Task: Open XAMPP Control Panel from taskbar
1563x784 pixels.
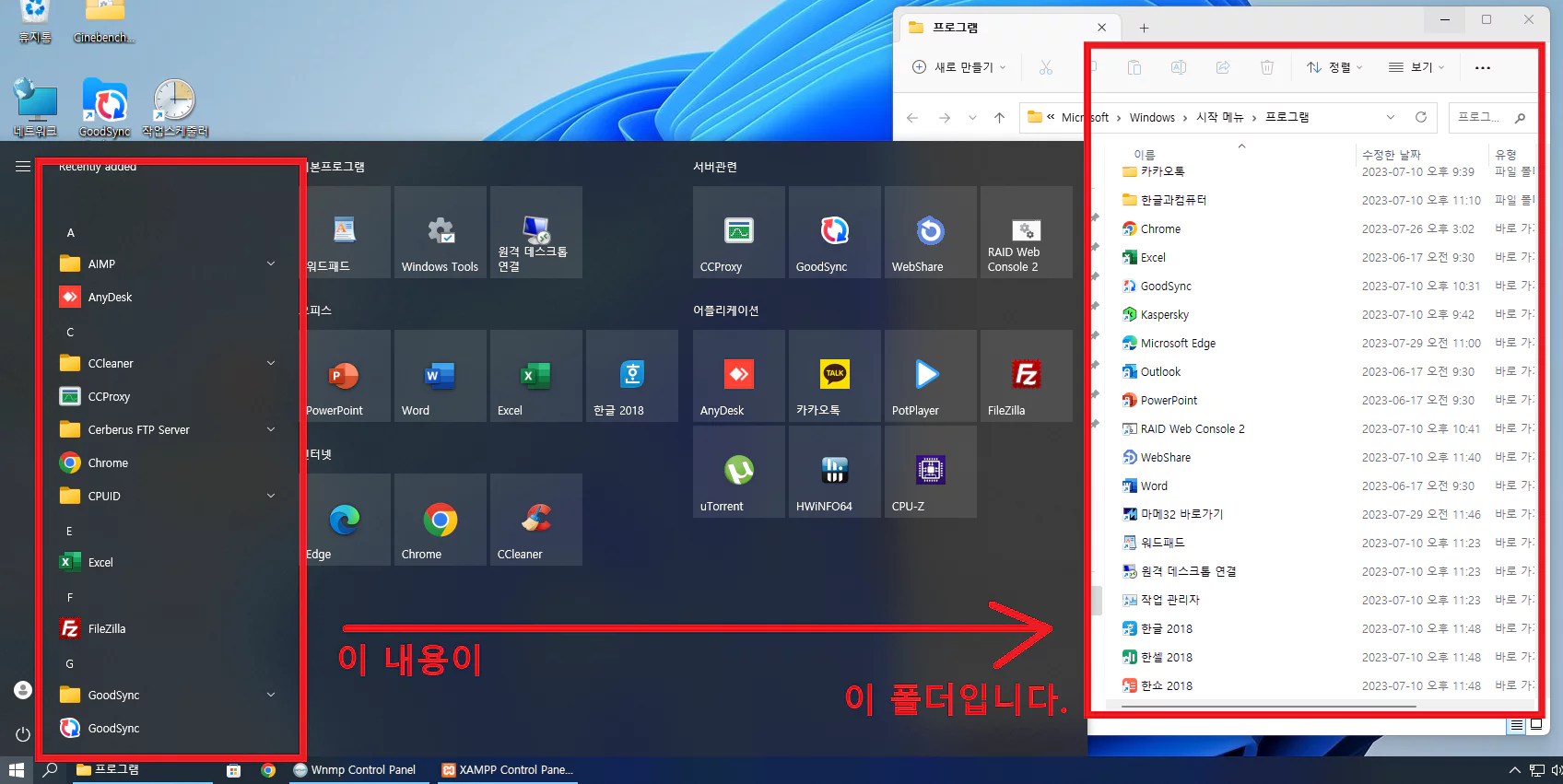Action: coord(508,770)
